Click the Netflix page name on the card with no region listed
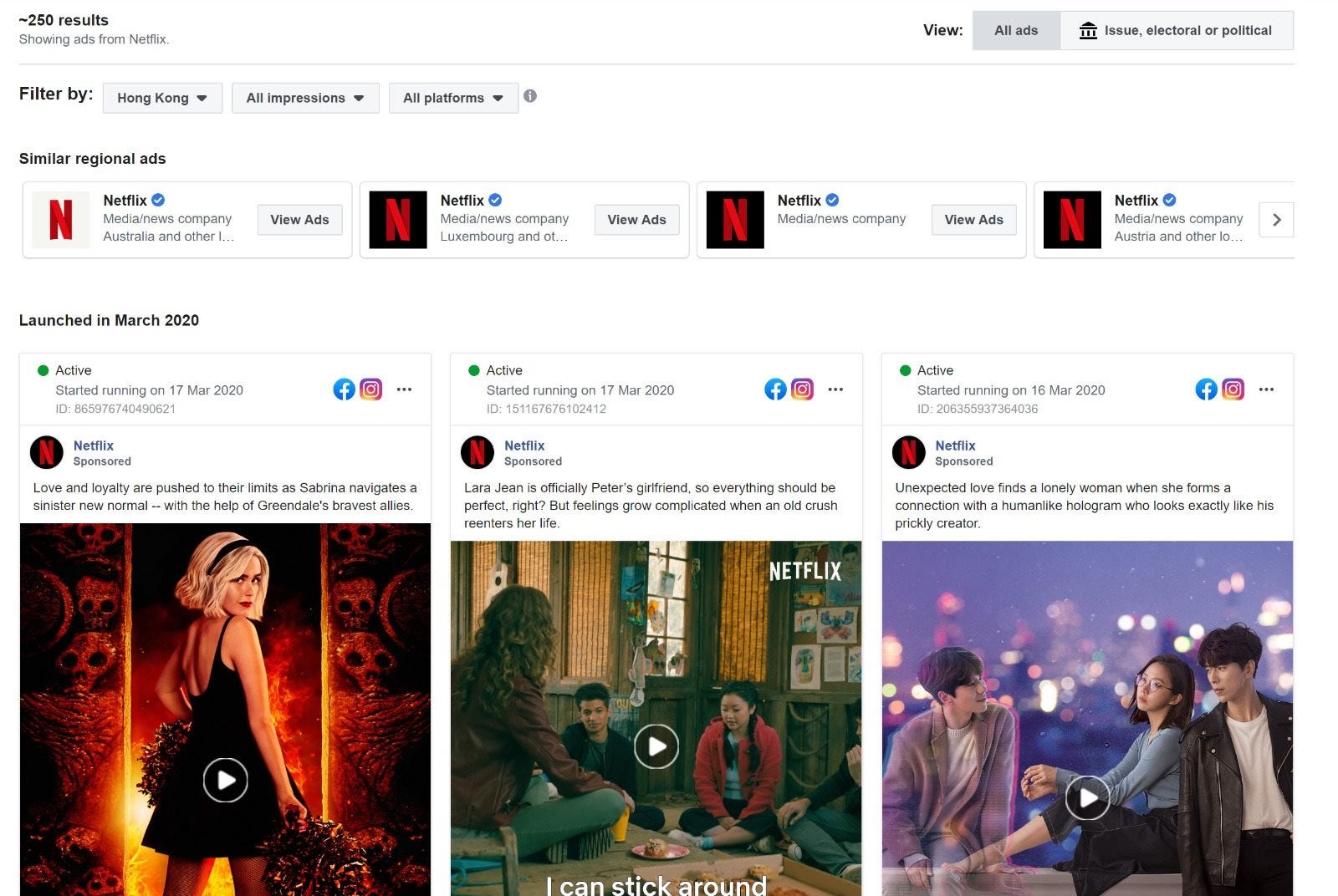Image resolution: width=1338 pixels, height=896 pixels. click(x=799, y=201)
